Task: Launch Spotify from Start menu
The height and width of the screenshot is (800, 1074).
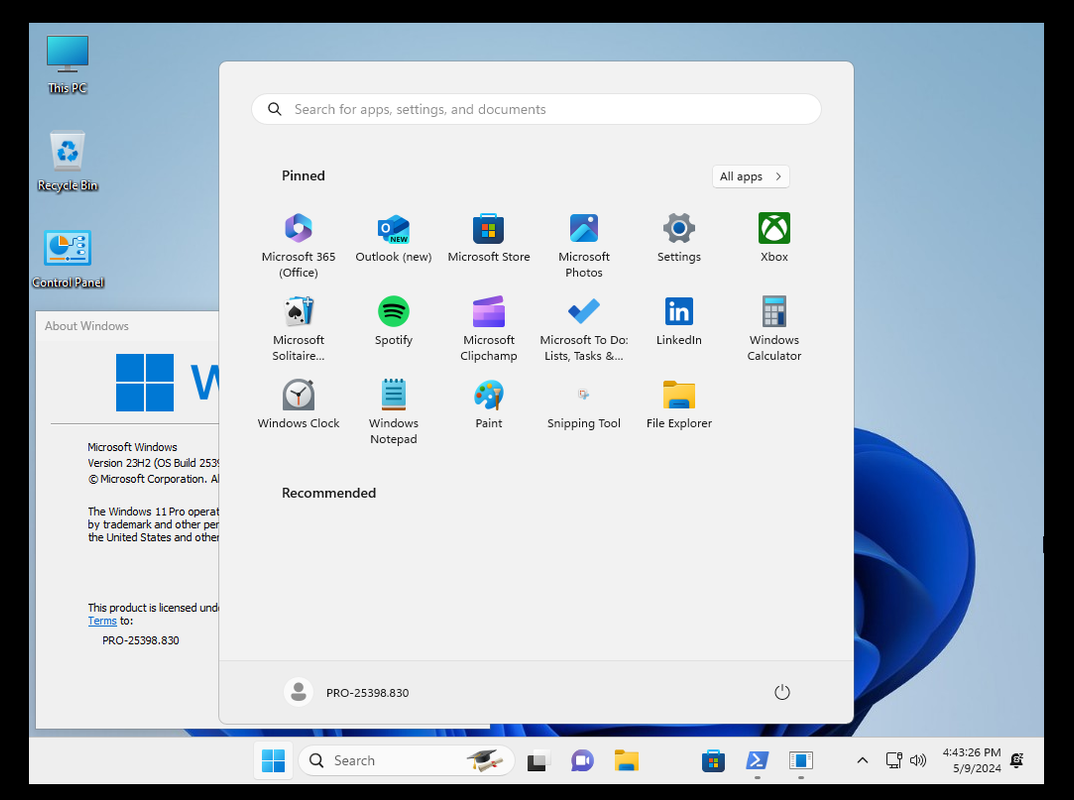Action: click(393, 321)
